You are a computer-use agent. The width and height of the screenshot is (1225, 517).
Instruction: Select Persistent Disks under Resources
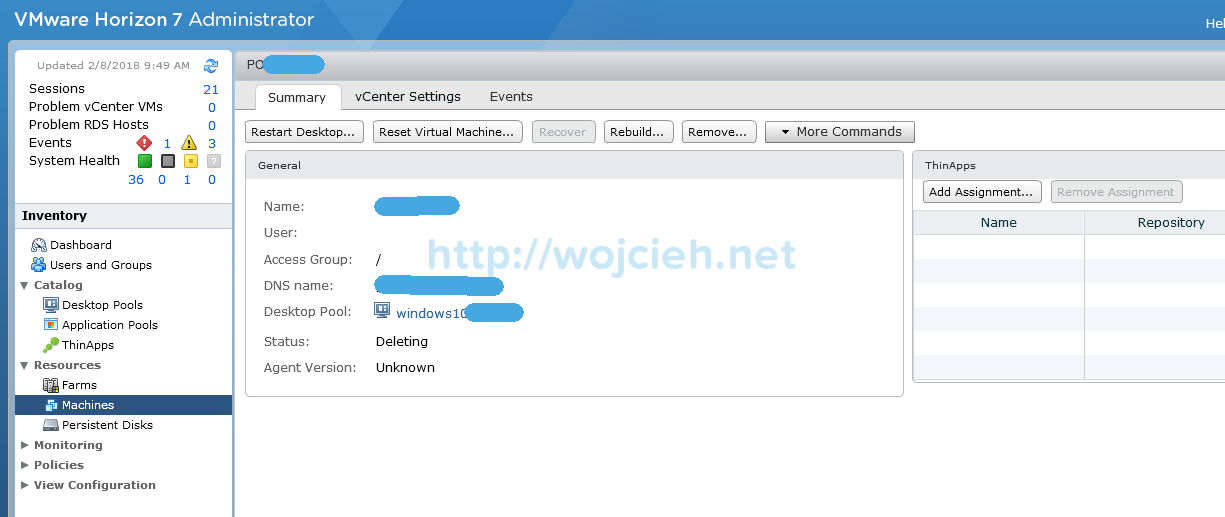pos(107,425)
